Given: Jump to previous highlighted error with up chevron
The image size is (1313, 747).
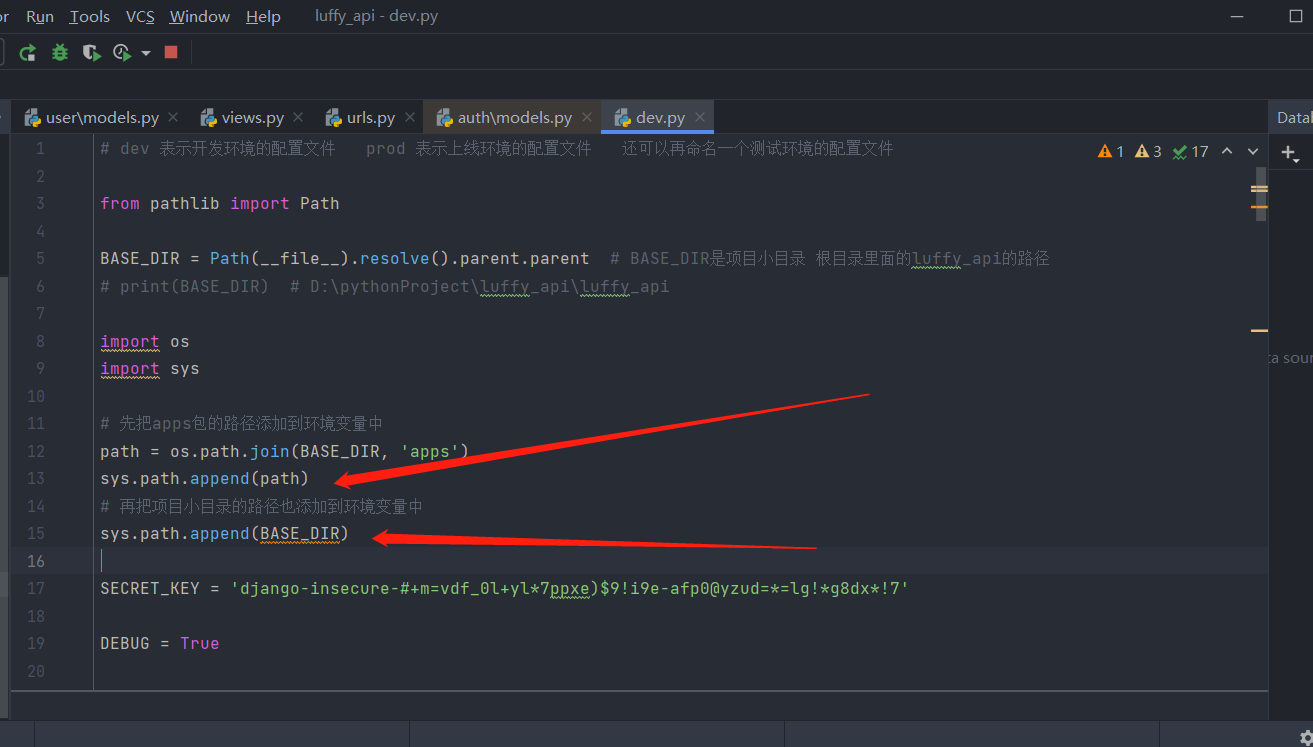Looking at the screenshot, I should (x=1228, y=151).
